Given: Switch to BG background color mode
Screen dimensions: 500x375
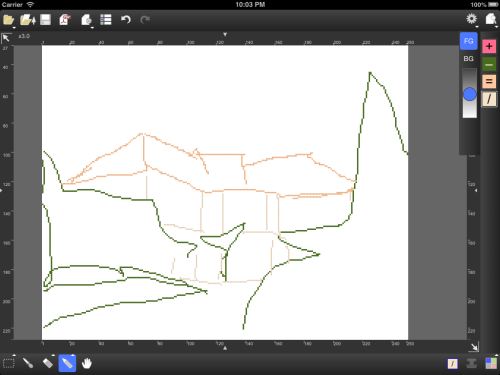Looking at the screenshot, I should [469, 59].
